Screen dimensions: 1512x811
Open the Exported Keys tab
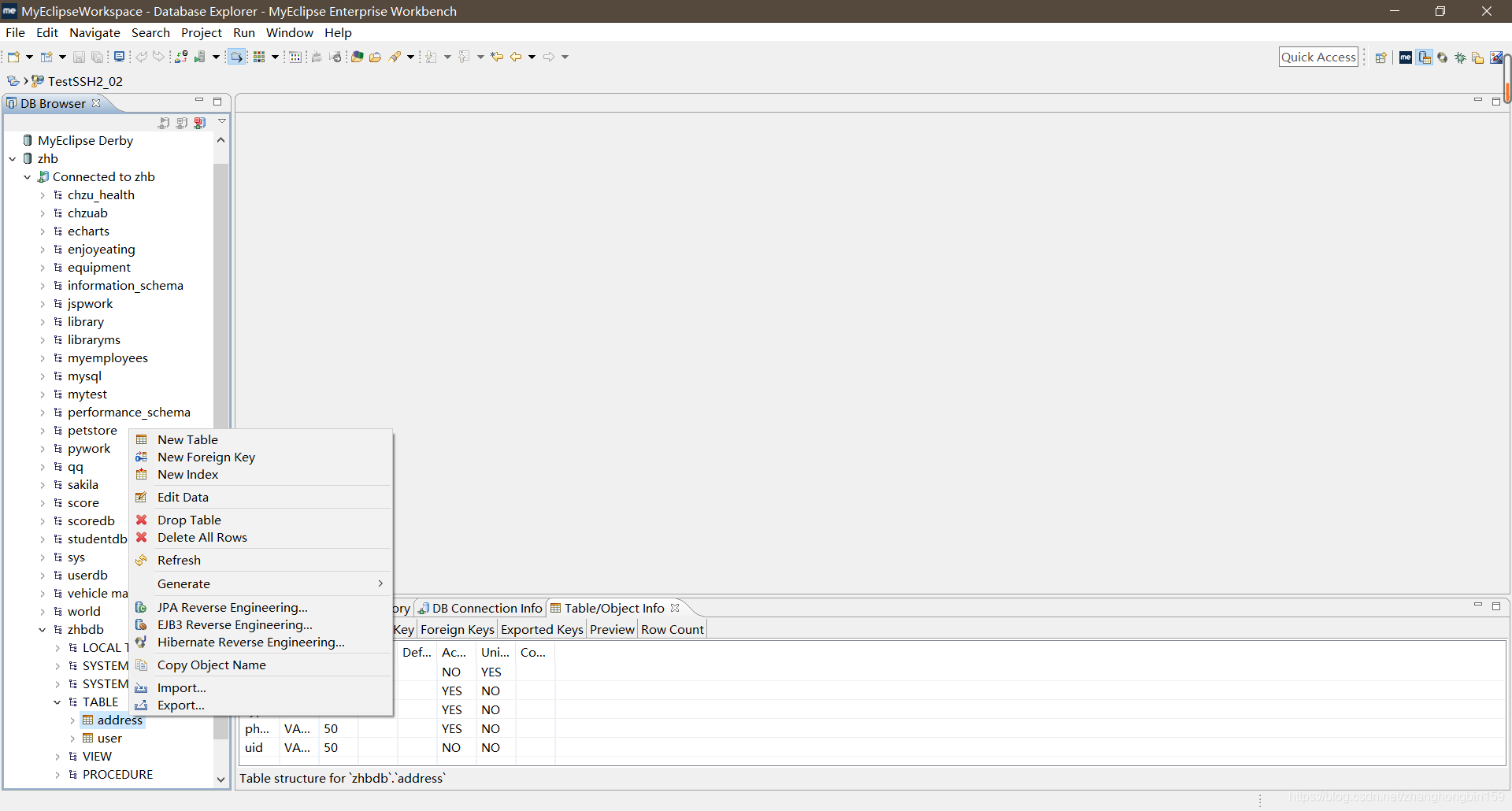click(542, 629)
